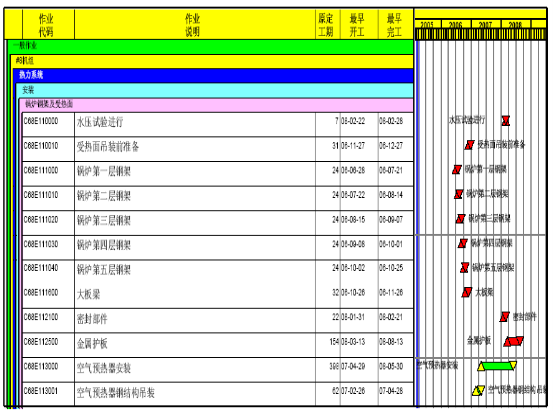Collapse the green 一般作业 group band
The image size is (553, 411).
tap(211, 47)
